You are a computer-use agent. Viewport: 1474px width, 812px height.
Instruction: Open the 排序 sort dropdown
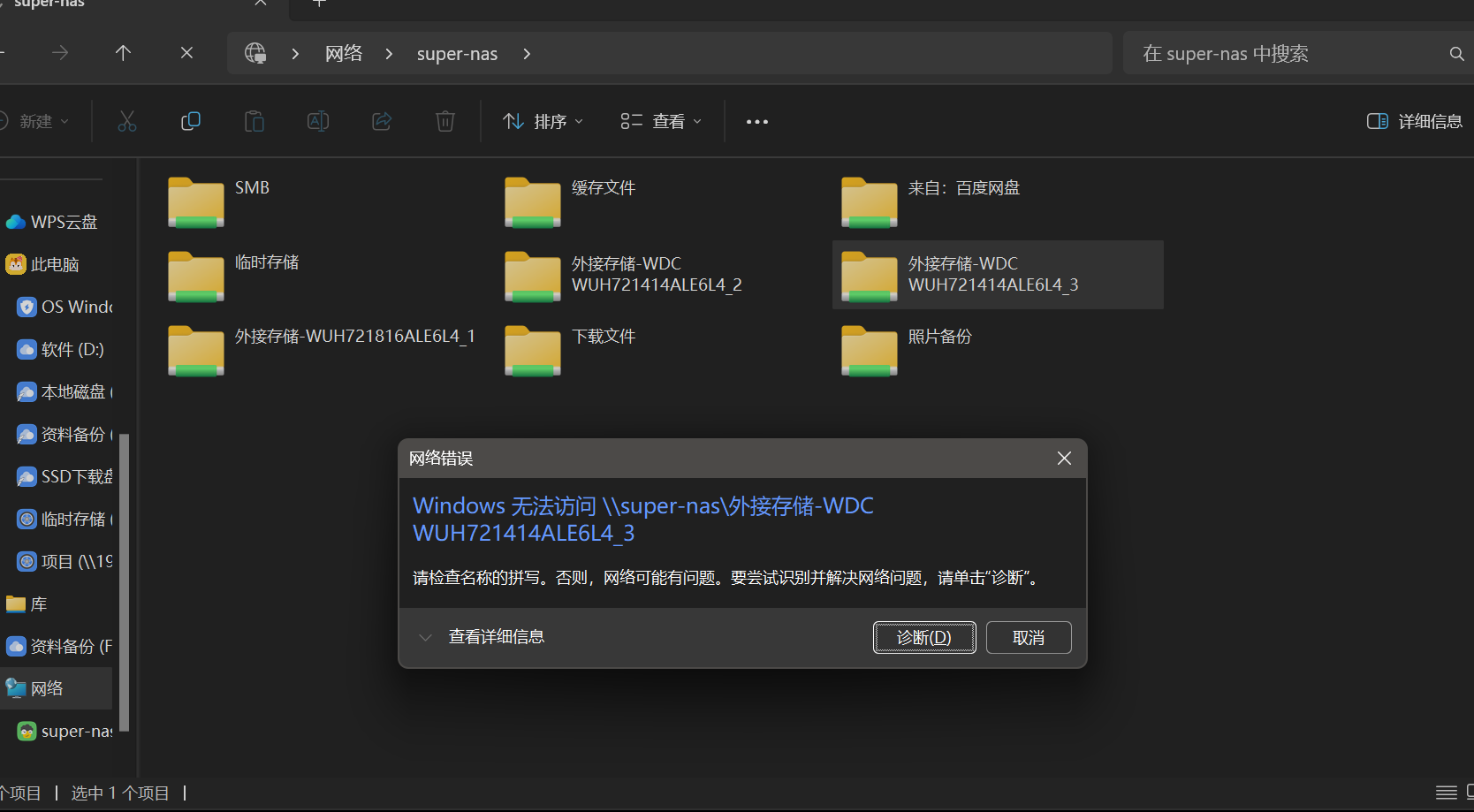(x=543, y=121)
